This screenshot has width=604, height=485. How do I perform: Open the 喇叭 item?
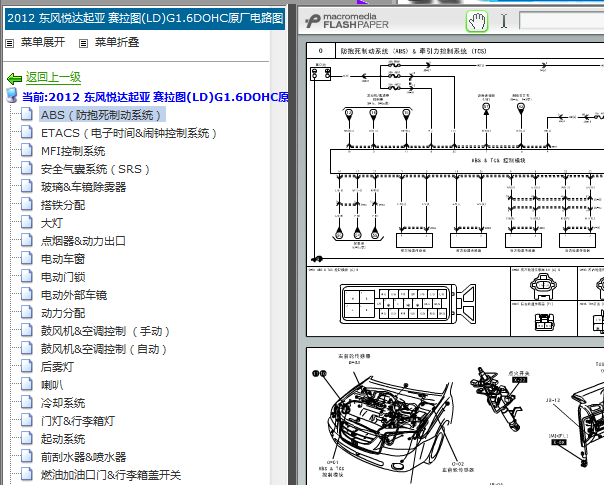click(52, 385)
